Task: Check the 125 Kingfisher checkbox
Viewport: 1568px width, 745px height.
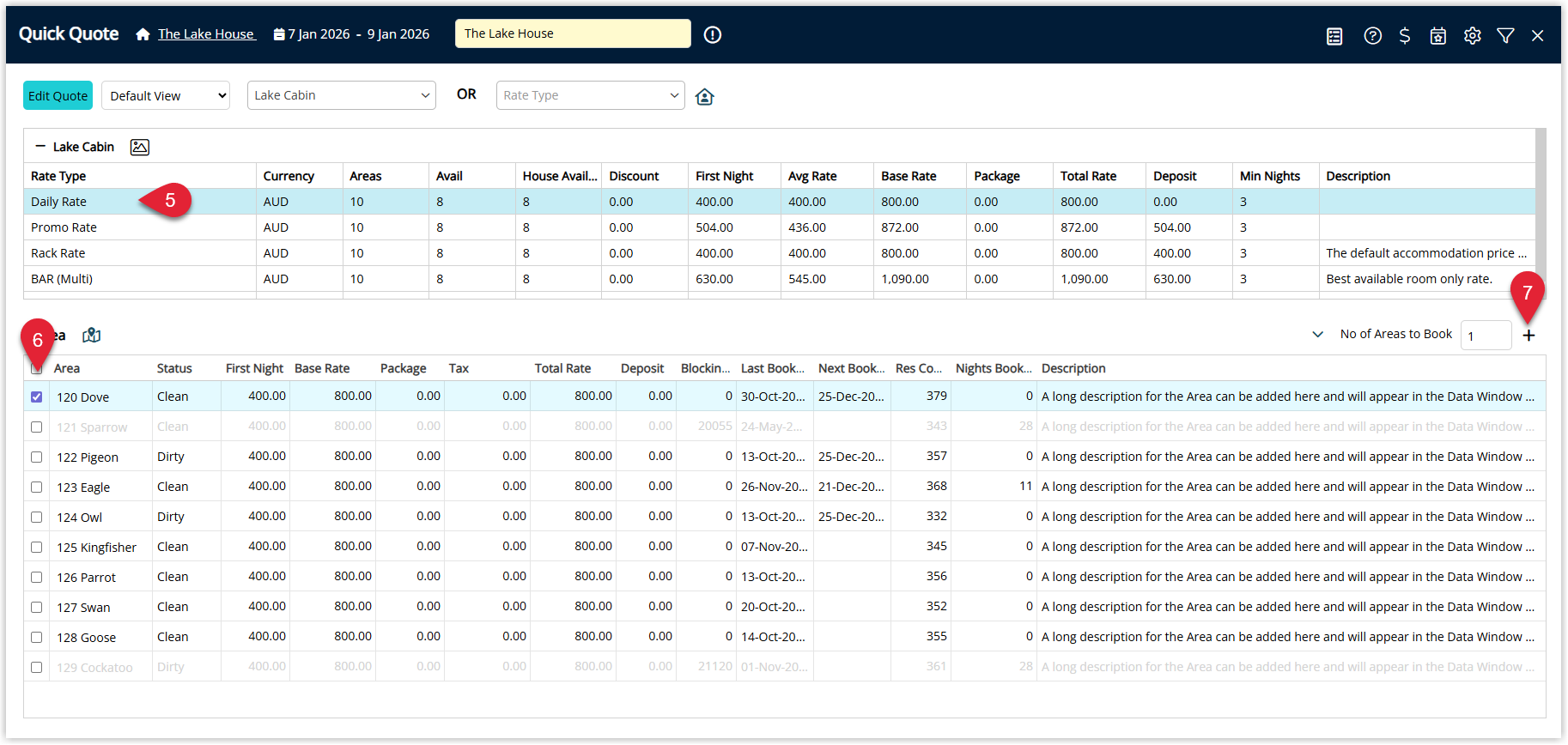Action: click(36, 547)
